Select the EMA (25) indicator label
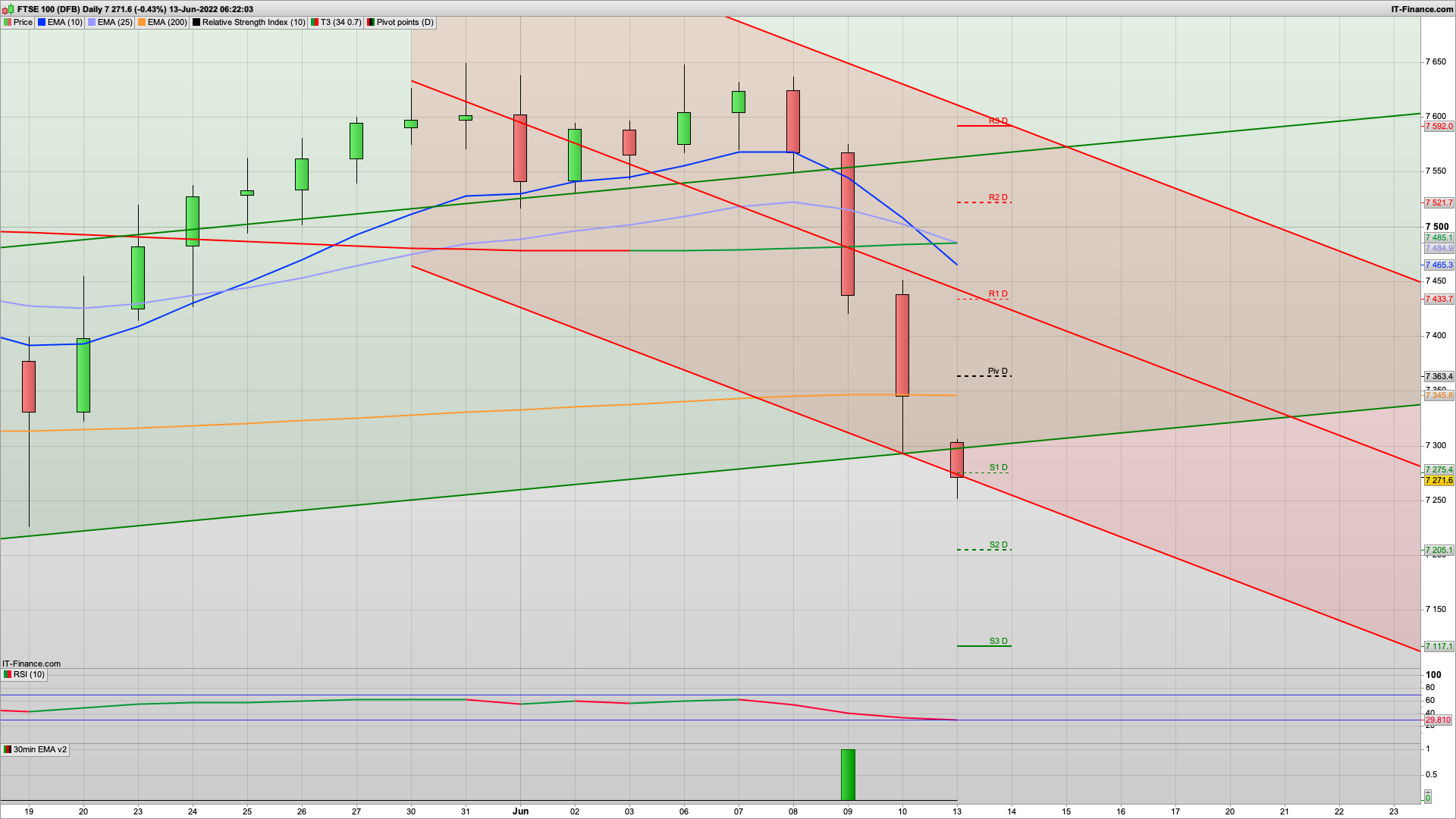This screenshot has height=819, width=1456. [115, 22]
